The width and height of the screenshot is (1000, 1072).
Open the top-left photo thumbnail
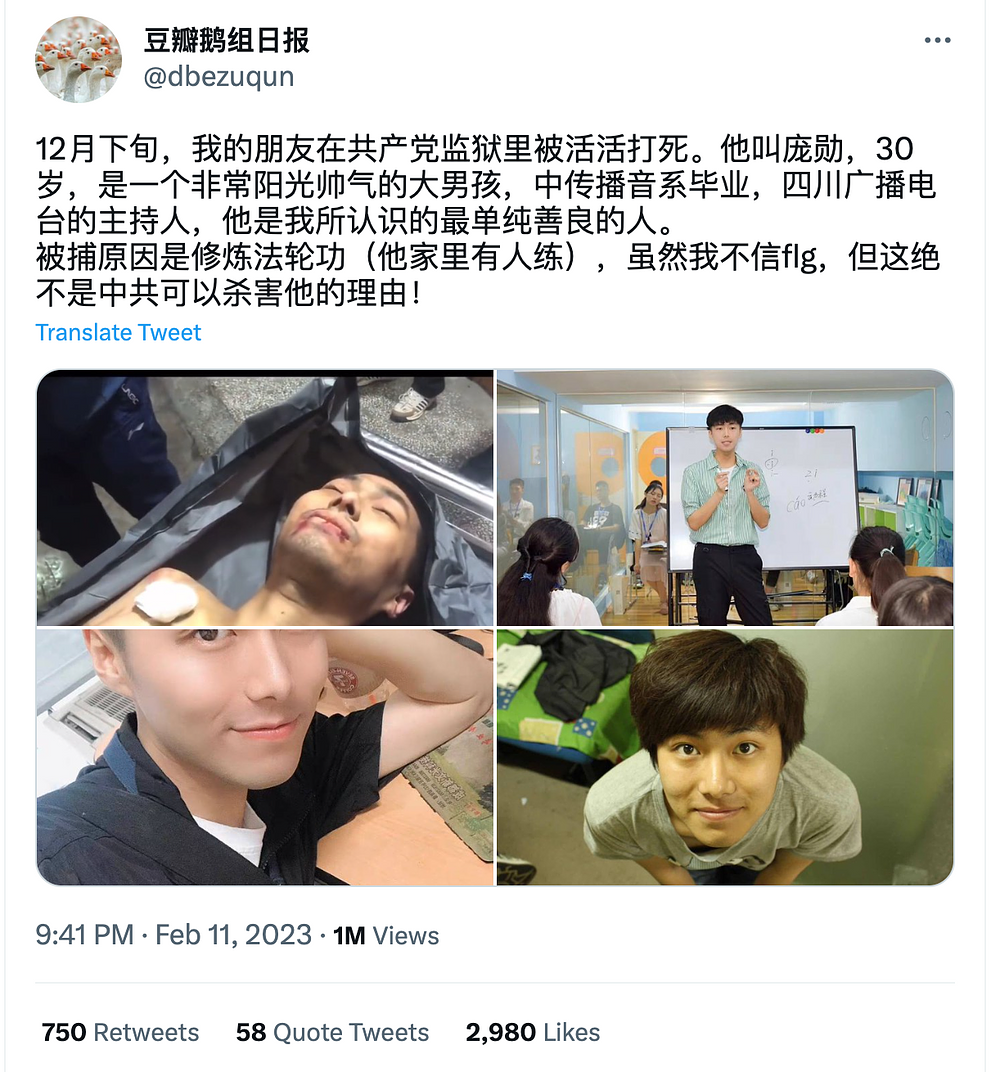pyautogui.click(x=265, y=498)
